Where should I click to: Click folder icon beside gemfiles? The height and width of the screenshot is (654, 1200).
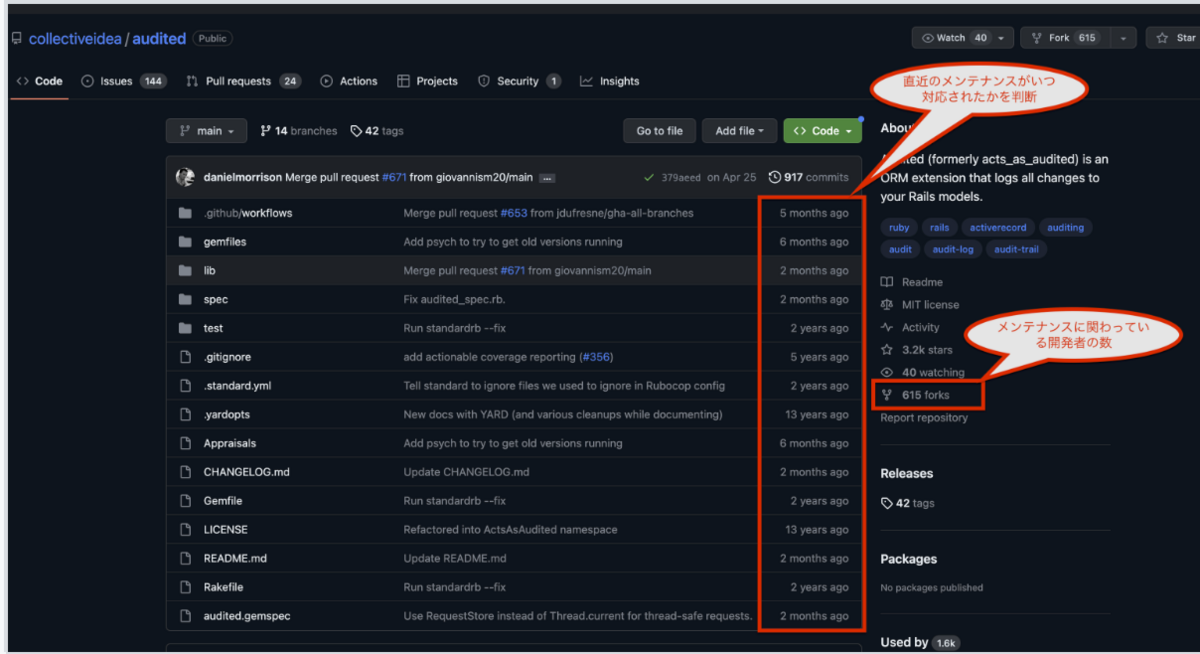[x=184, y=242]
